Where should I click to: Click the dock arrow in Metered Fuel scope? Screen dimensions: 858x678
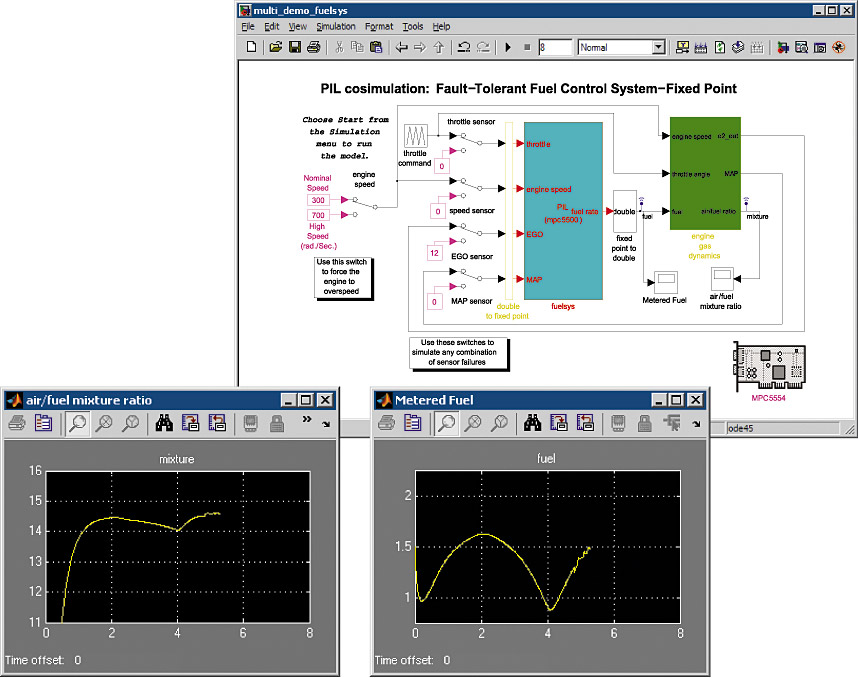(x=696, y=424)
